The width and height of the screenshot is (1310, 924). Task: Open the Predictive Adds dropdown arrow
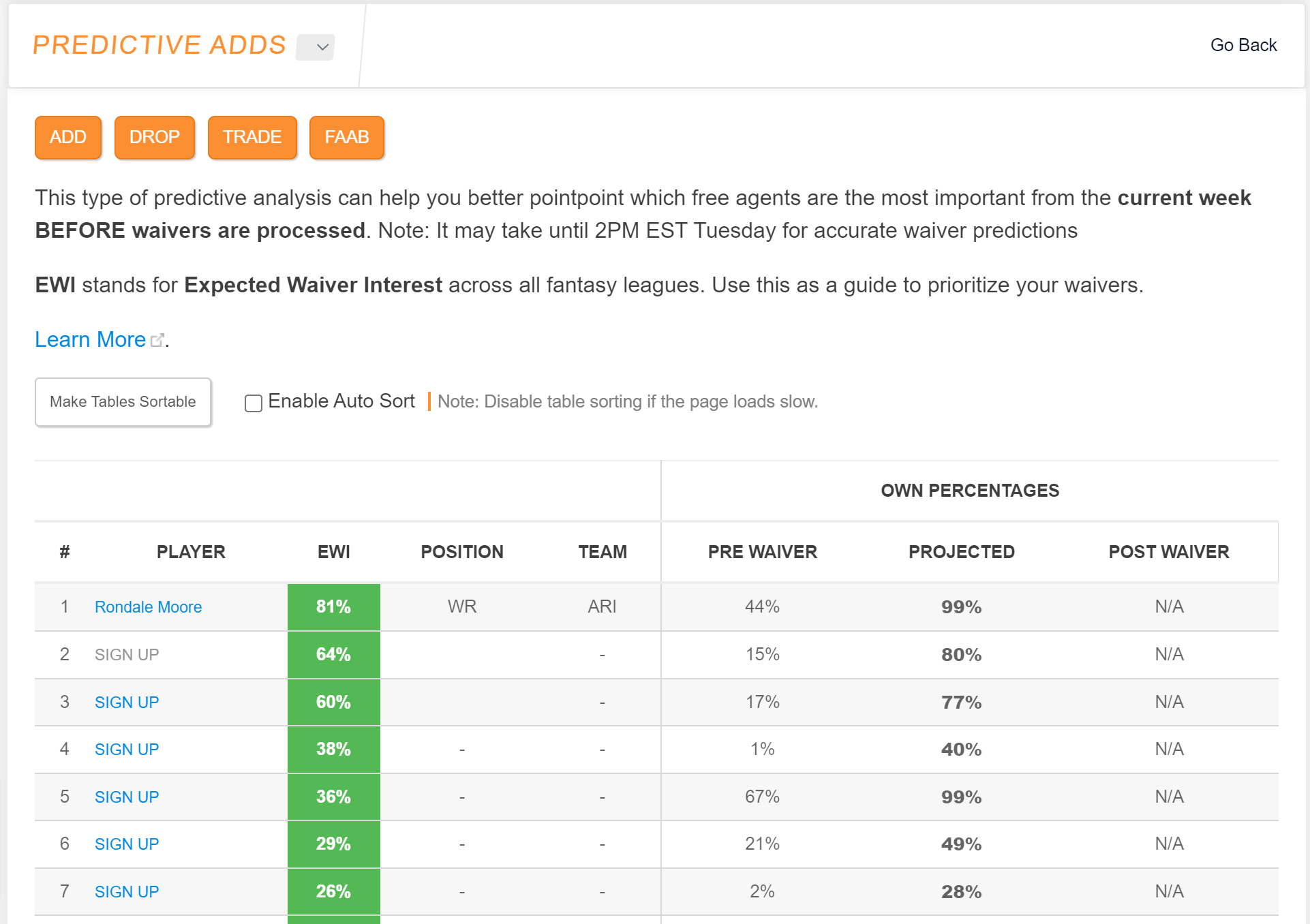pyautogui.click(x=316, y=47)
